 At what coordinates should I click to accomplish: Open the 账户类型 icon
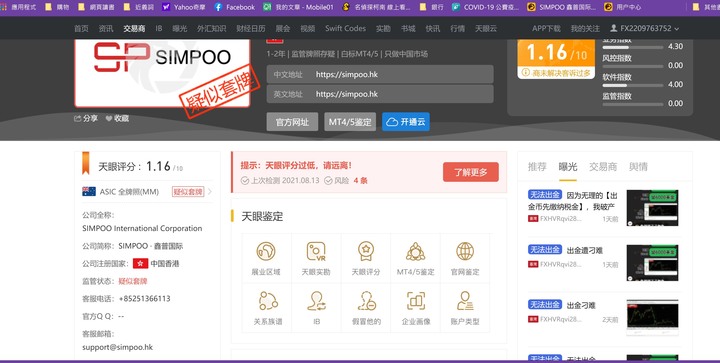pos(465,301)
